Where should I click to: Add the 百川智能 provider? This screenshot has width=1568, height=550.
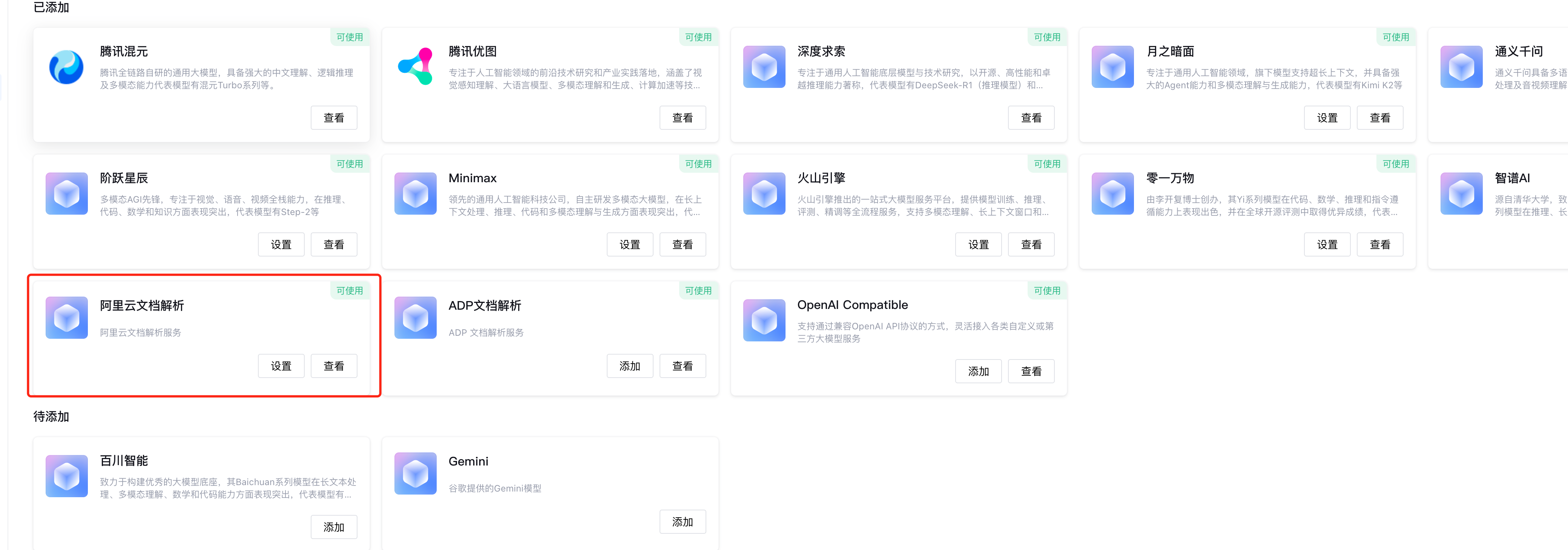coord(334,527)
